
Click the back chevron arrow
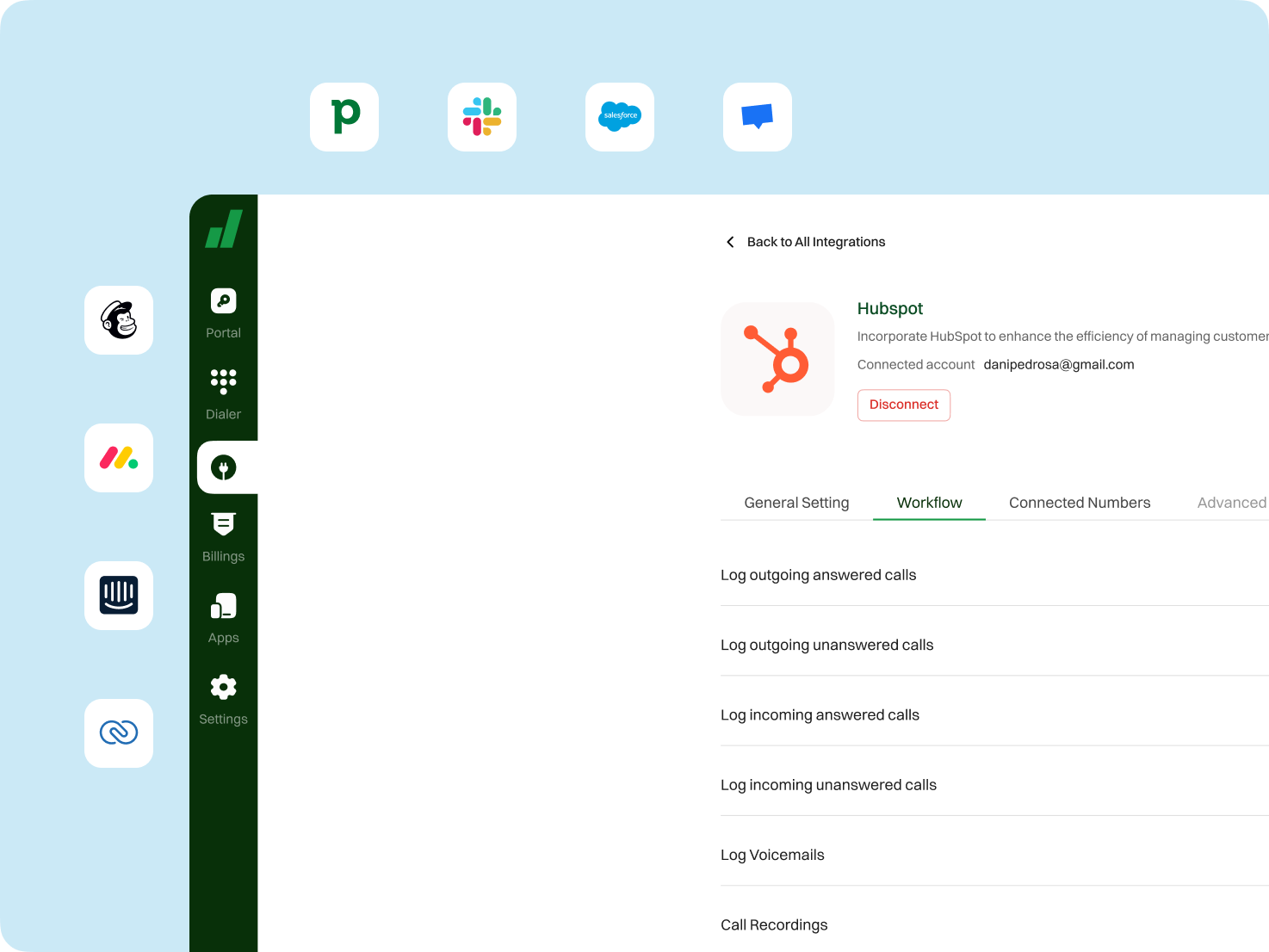[730, 242]
